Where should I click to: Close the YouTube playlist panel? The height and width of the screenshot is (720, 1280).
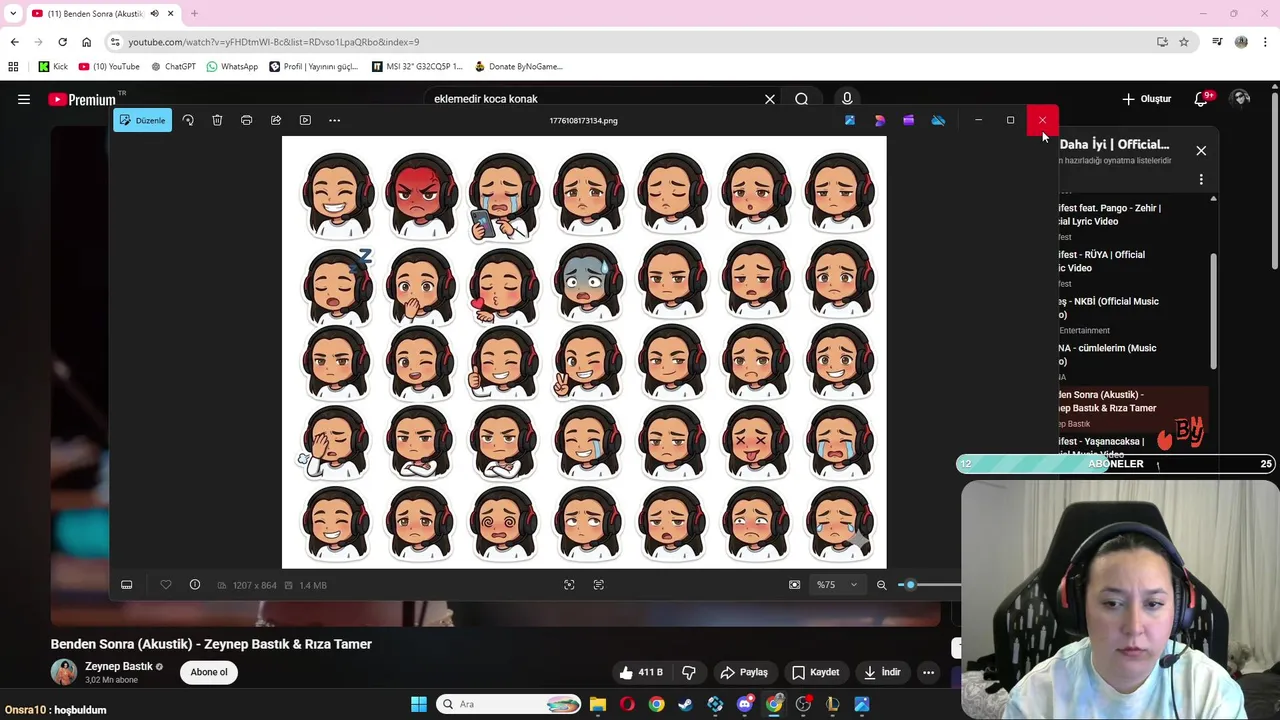(x=1201, y=150)
